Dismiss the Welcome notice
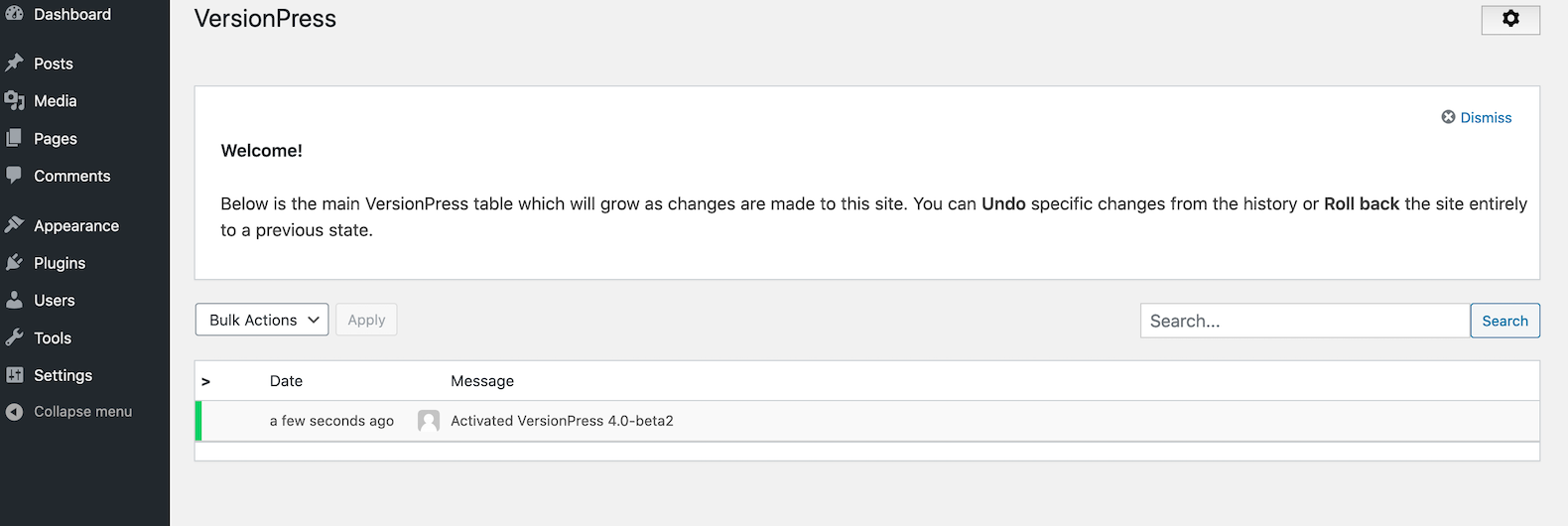This screenshot has height=526, width=1568. [x=1477, y=117]
